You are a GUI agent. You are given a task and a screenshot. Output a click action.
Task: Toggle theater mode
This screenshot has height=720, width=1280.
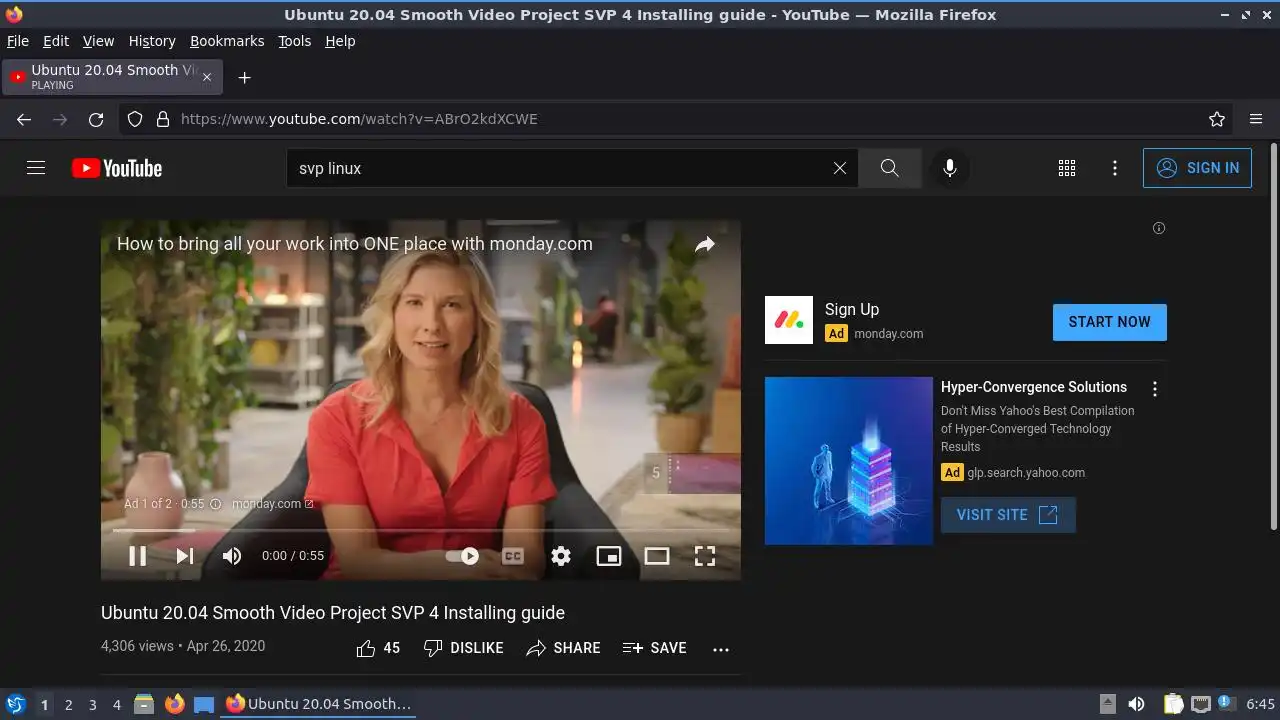pos(657,556)
